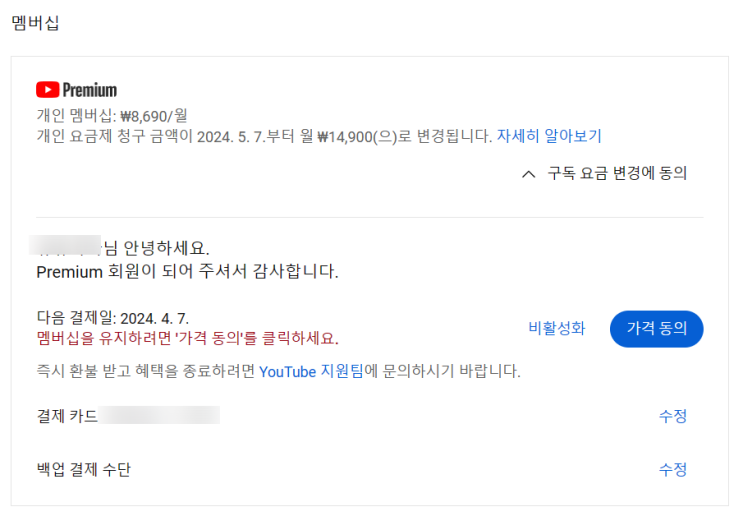The width and height of the screenshot is (743, 516).
Task: Click the 백업 결제 수단 row label
Action: coord(83,469)
